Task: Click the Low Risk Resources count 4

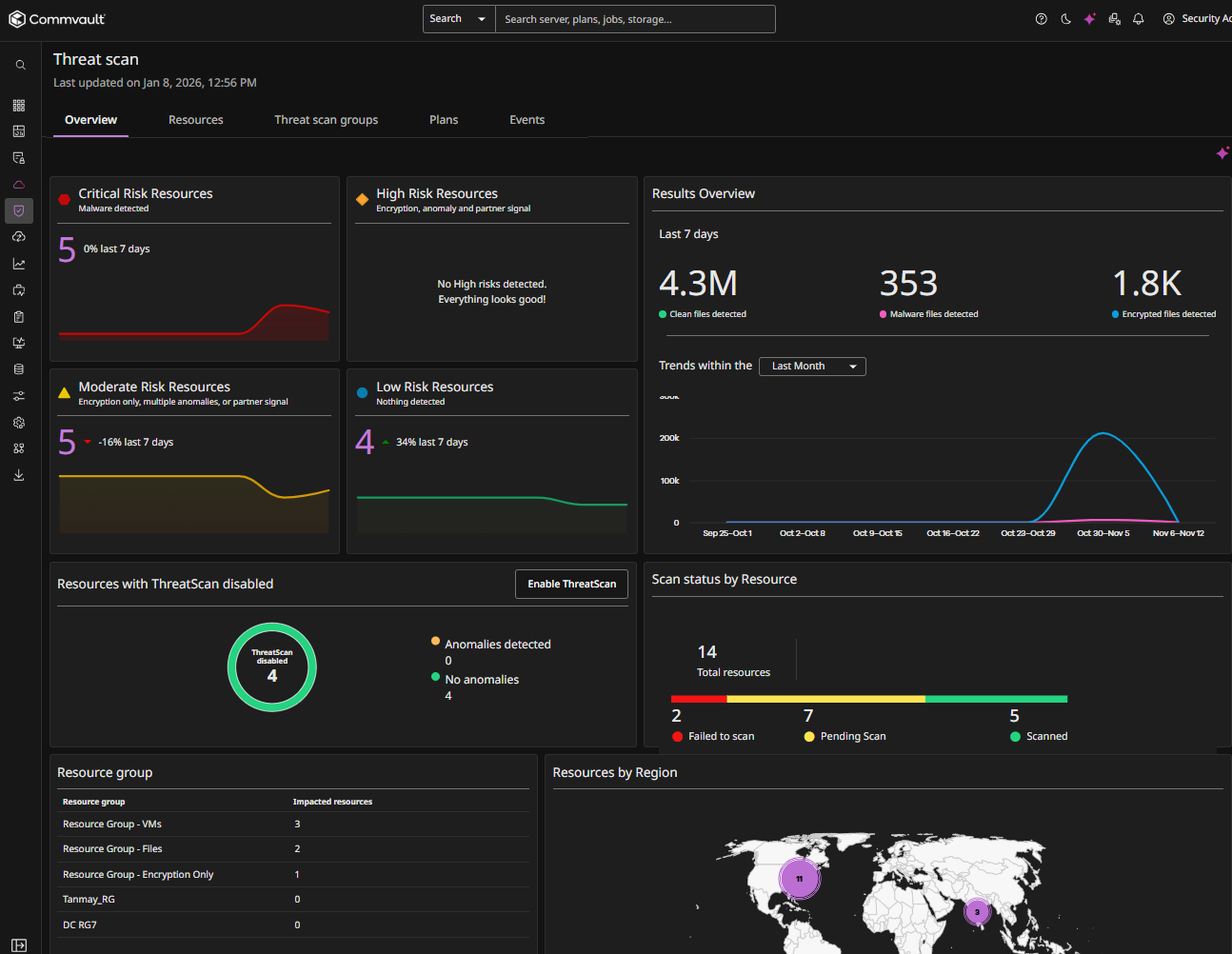Action: (365, 442)
